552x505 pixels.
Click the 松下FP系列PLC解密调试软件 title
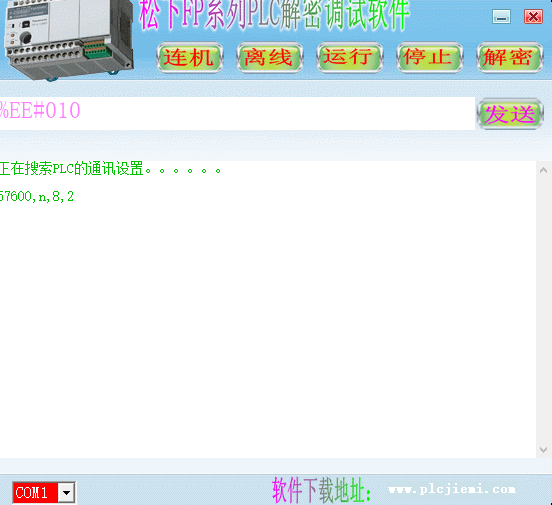click(274, 15)
